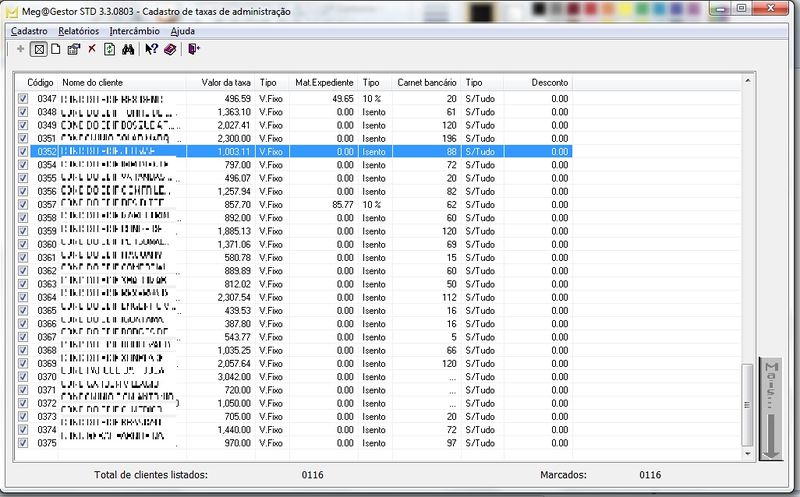Open the Cadastro menu
This screenshot has width=800, height=497.
[x=29, y=31]
